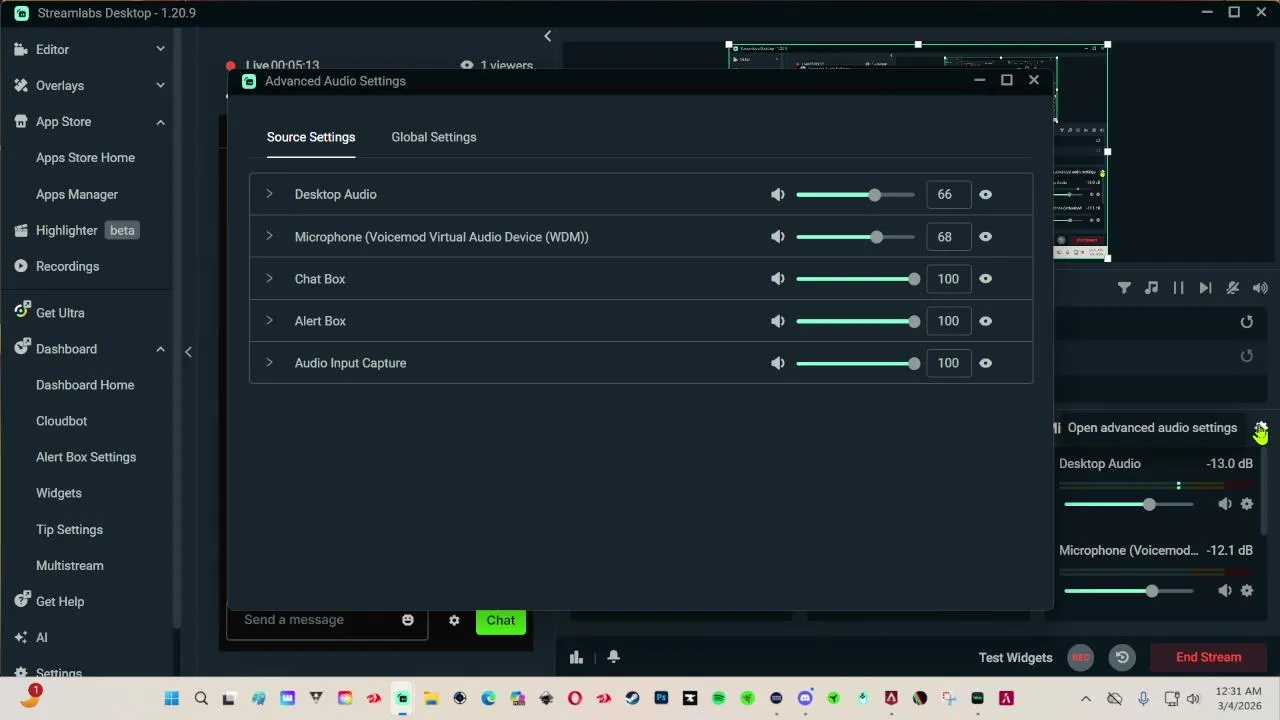Open Tip Settings in sidebar

click(69, 530)
